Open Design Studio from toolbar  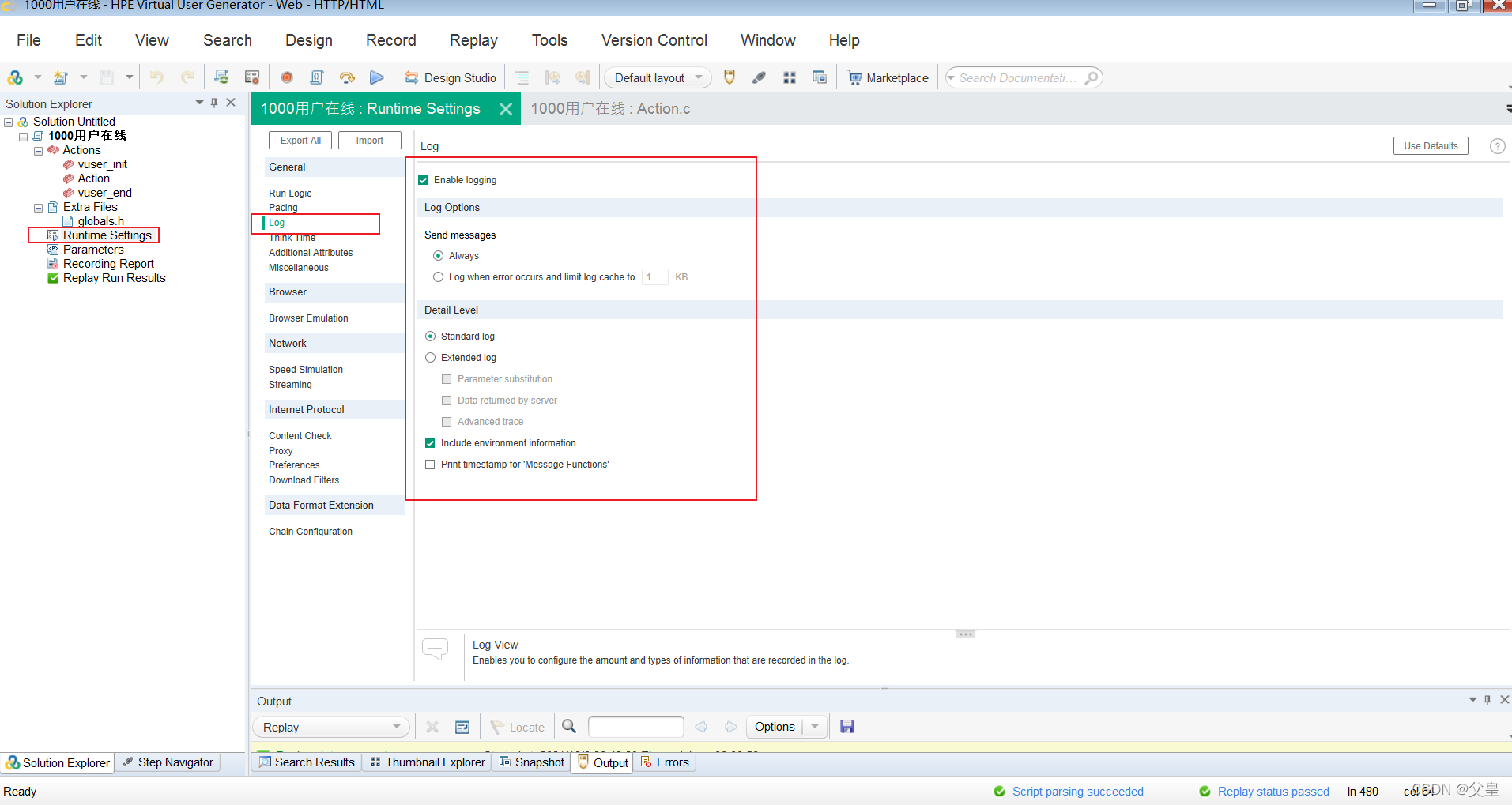pyautogui.click(x=451, y=77)
